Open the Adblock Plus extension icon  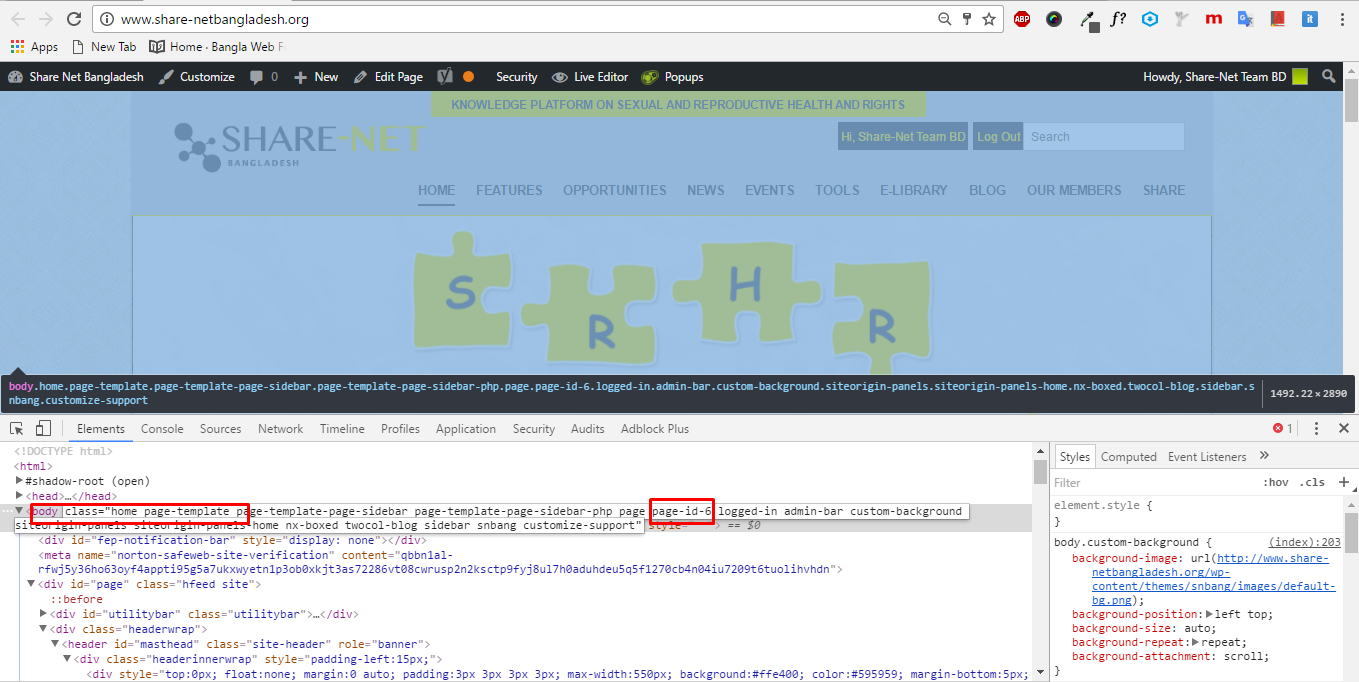point(1022,19)
